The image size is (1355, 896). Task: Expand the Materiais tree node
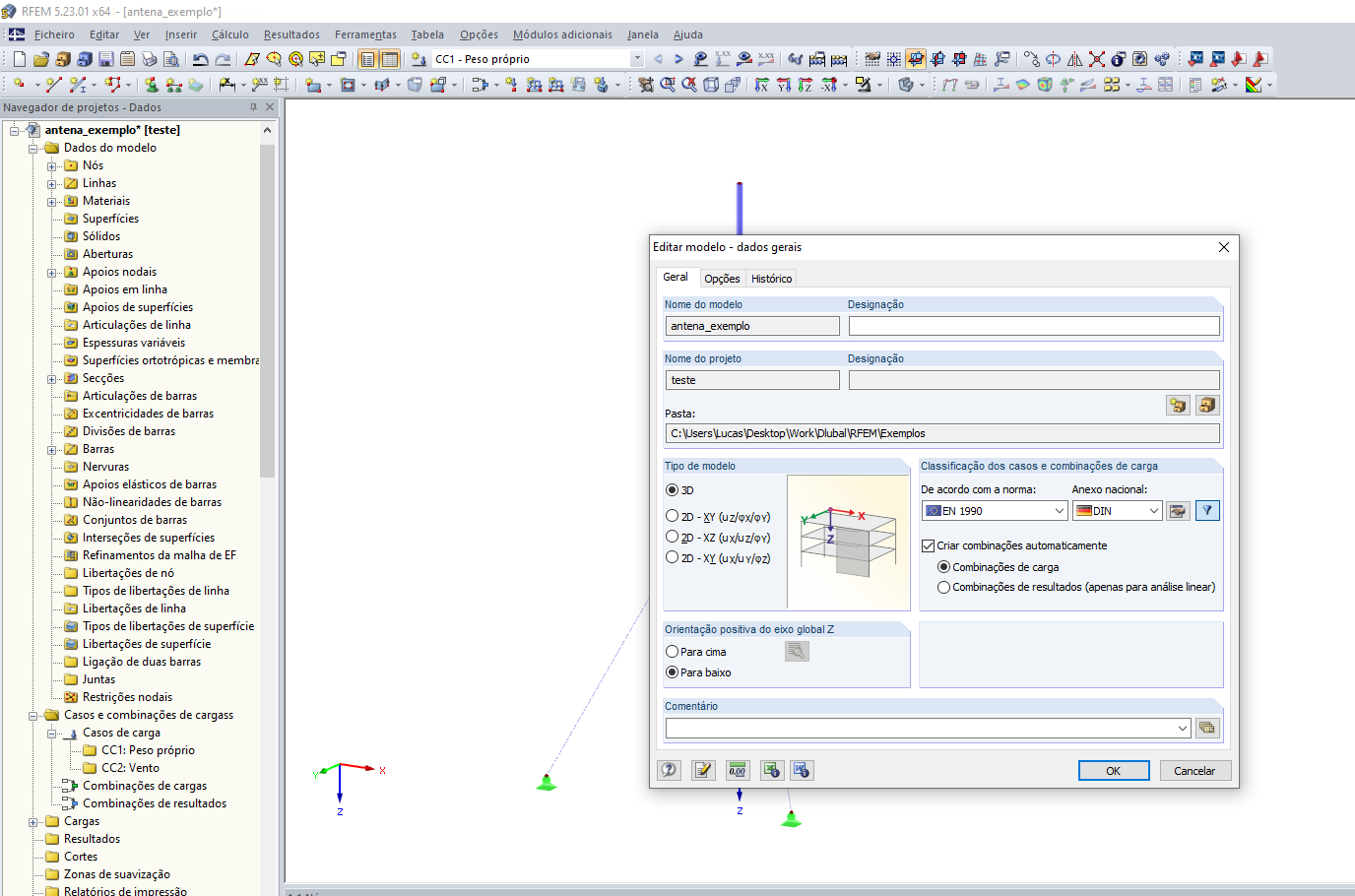(x=52, y=202)
